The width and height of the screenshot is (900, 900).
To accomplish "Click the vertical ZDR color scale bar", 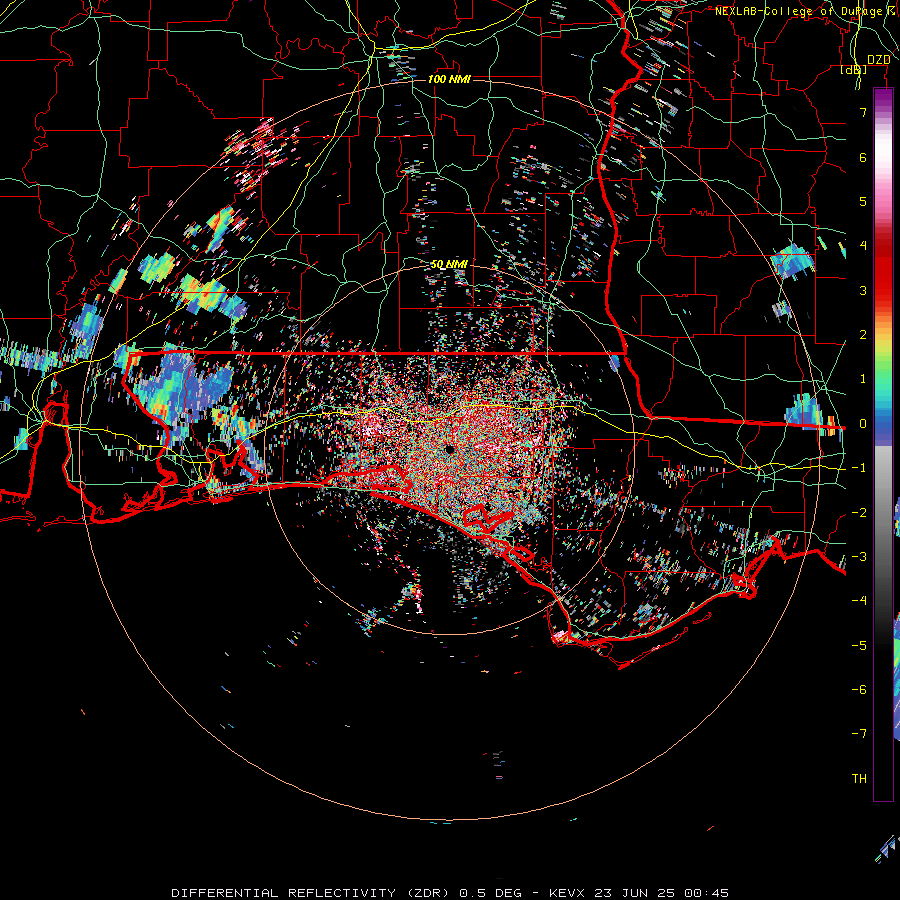I will [883, 445].
